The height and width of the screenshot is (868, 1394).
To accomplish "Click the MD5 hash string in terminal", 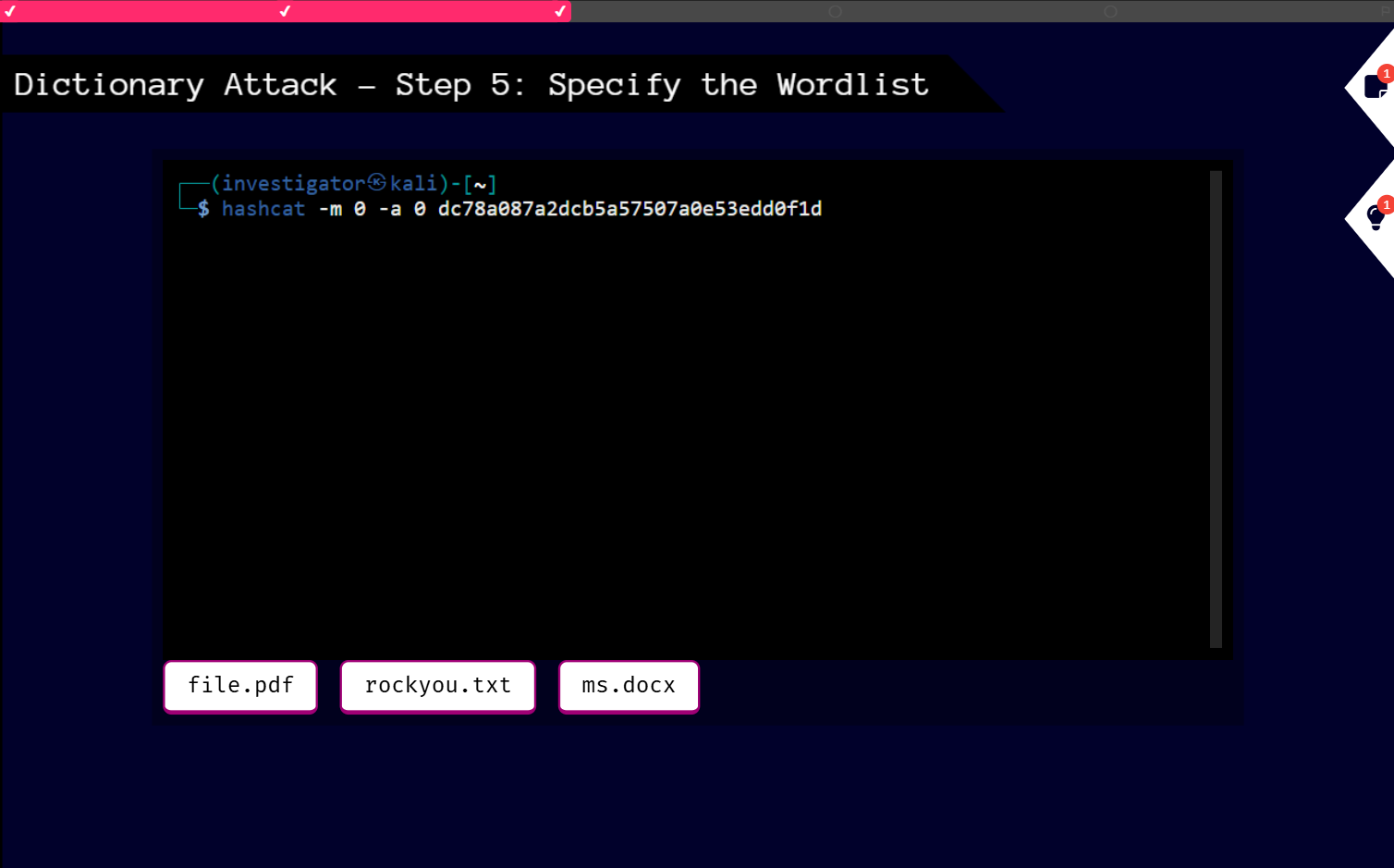I will [630, 209].
